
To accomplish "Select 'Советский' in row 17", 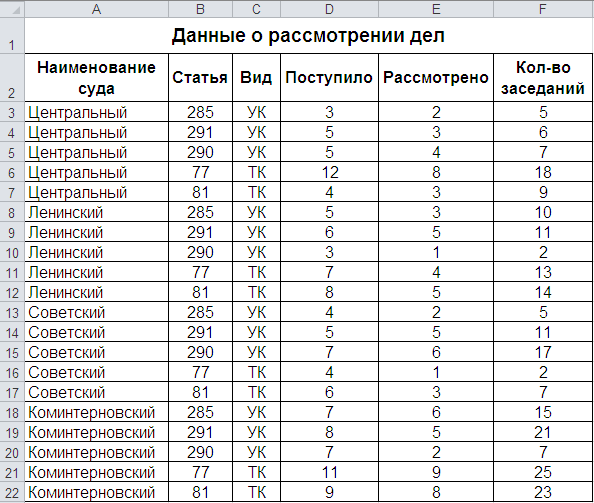I will [x=97, y=392].
